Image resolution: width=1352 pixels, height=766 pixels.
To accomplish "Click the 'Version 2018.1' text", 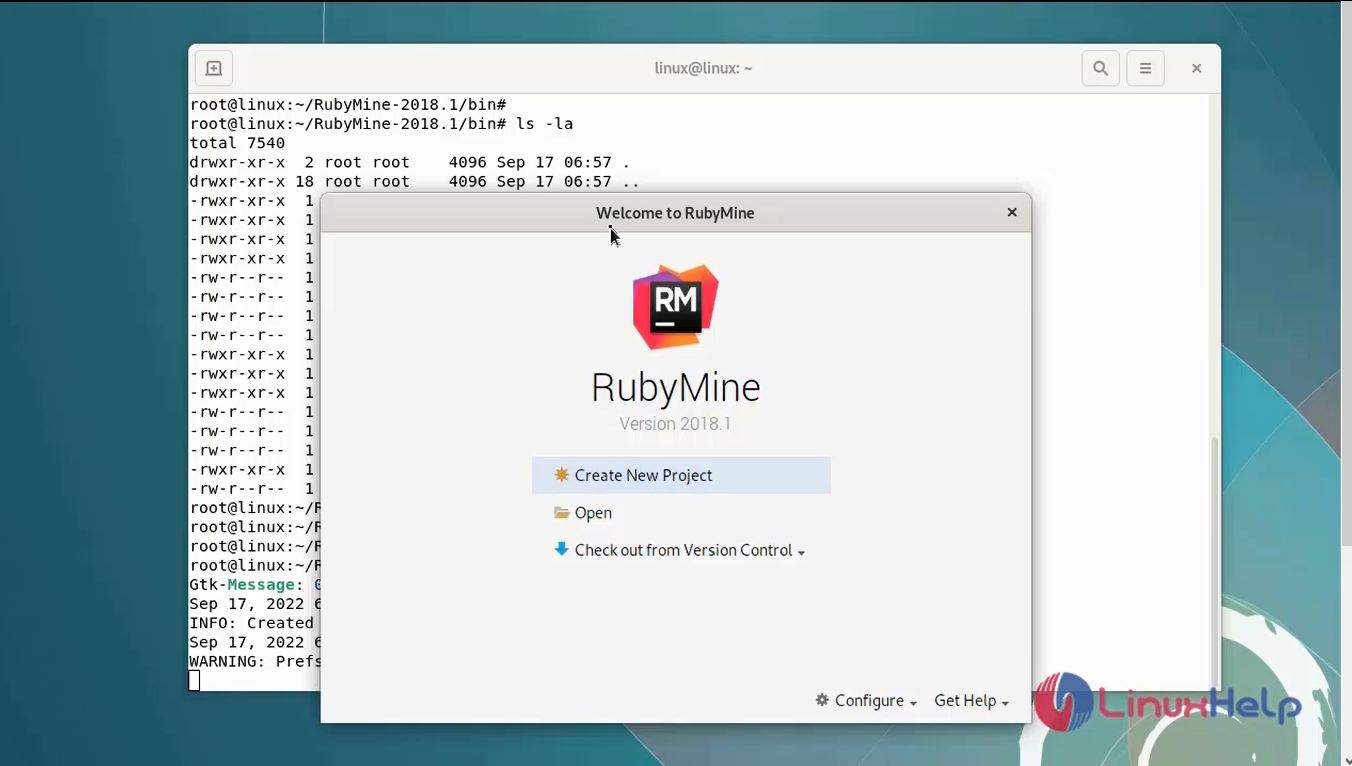I will coord(675,424).
